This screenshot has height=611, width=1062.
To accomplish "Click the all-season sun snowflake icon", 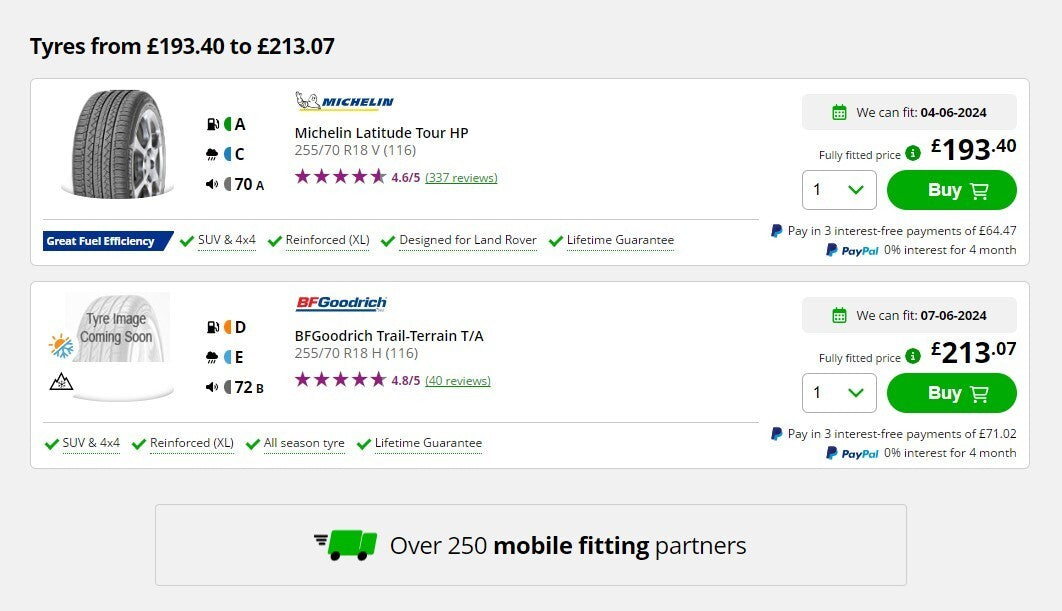I will point(61,346).
